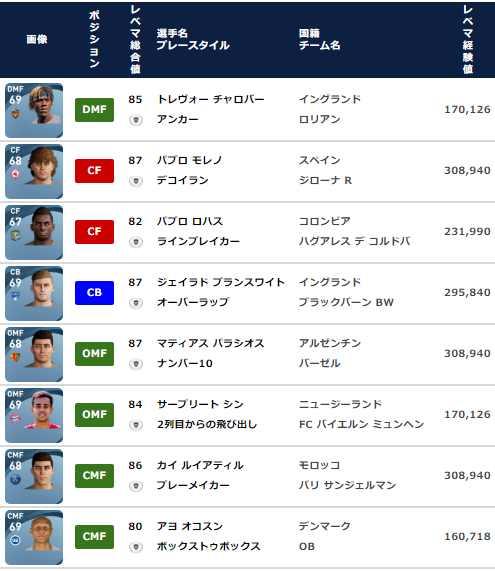
Task: Click the shield icon beside パブロ モレノ
Action: click(135, 181)
